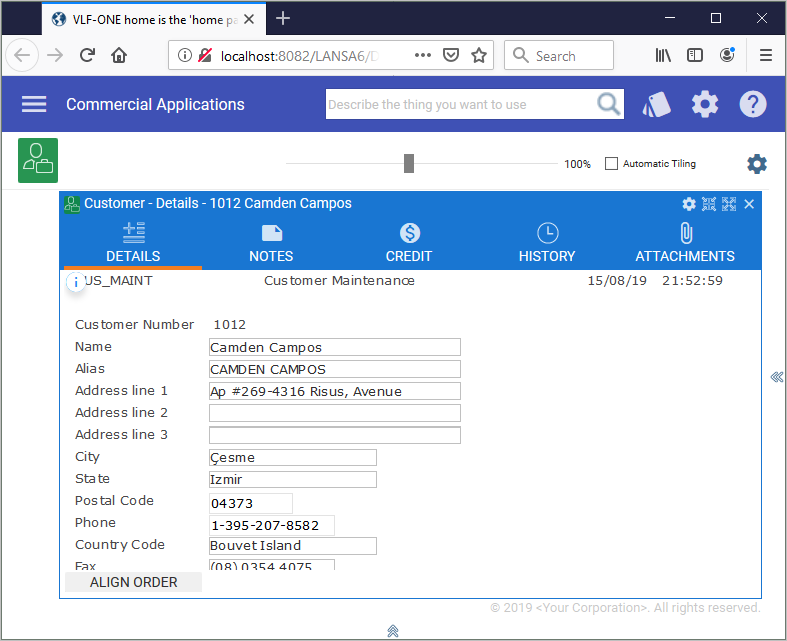The height and width of the screenshot is (641, 787).
Task: Open Firefox page actions ellipsis menu
Action: coord(423,56)
